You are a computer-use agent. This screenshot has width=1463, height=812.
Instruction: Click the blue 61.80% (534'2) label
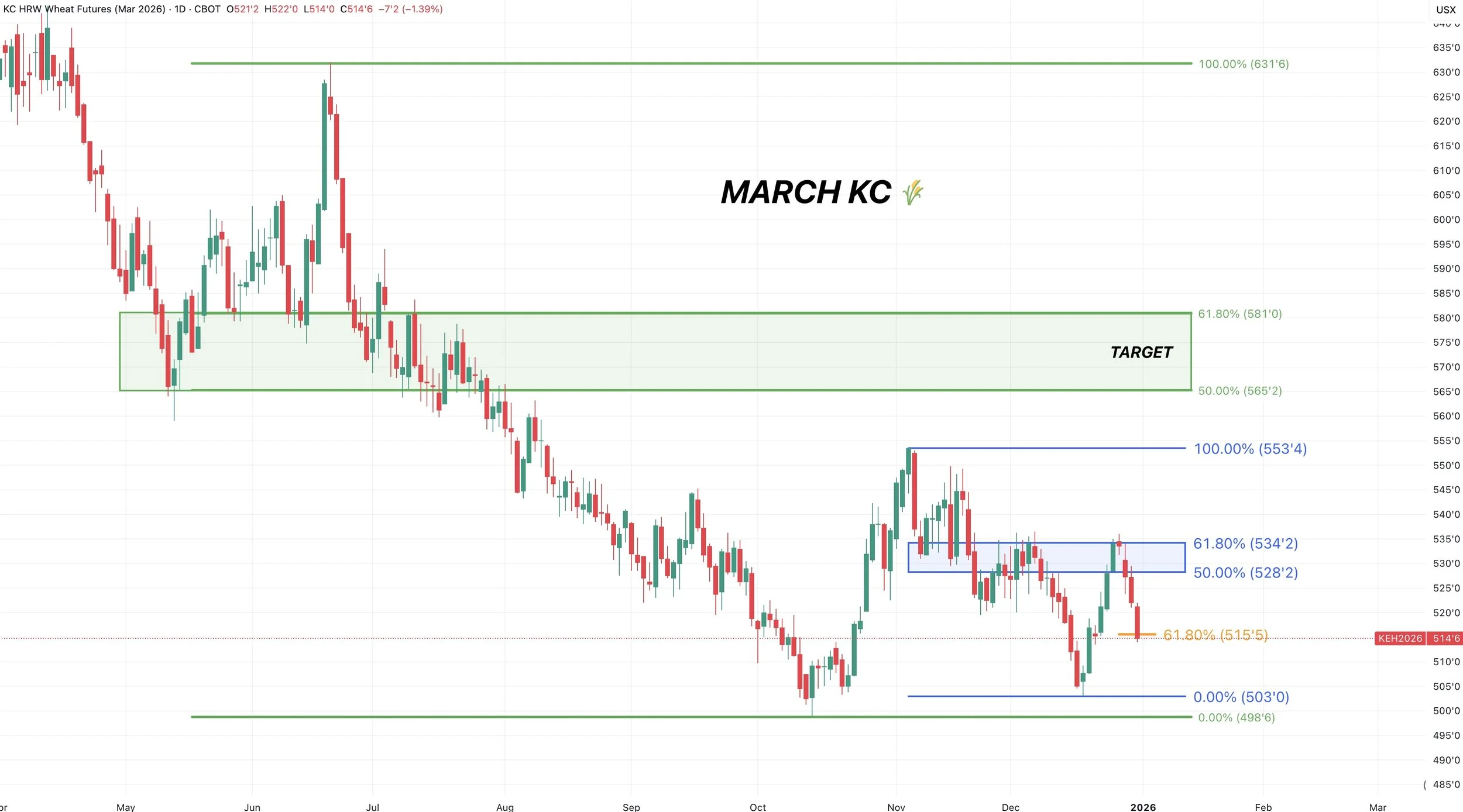click(1245, 543)
